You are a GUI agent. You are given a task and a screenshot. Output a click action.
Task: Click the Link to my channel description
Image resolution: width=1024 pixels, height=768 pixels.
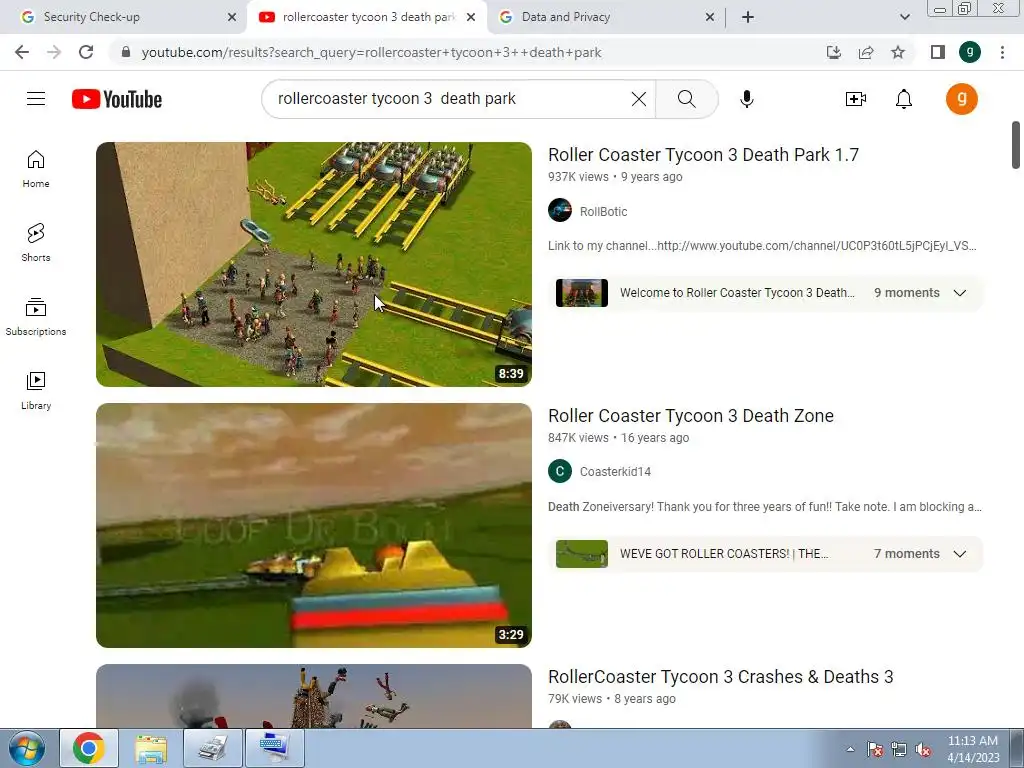pyautogui.click(x=762, y=246)
